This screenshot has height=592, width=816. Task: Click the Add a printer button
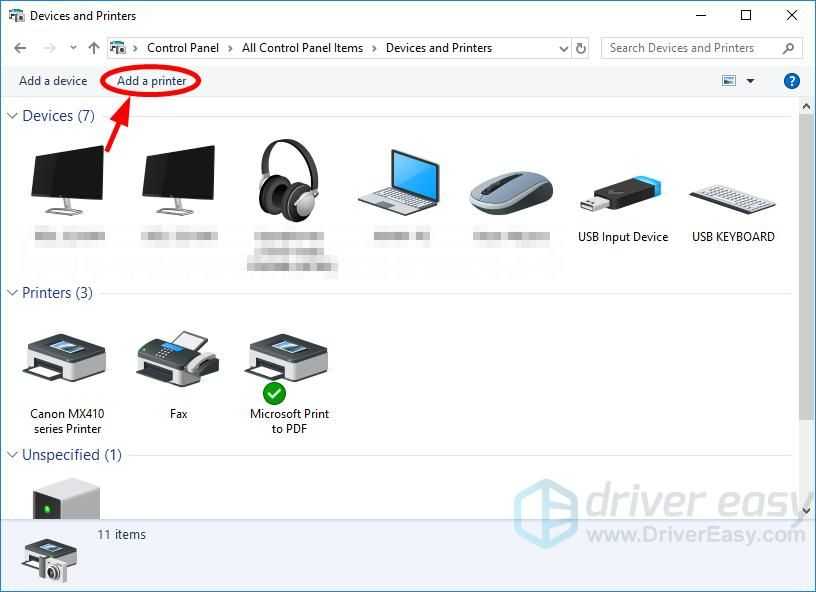click(x=151, y=81)
